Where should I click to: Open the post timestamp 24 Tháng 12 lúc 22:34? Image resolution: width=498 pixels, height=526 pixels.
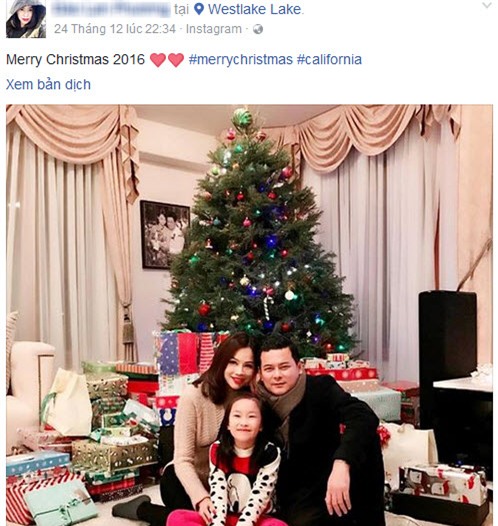pos(115,29)
